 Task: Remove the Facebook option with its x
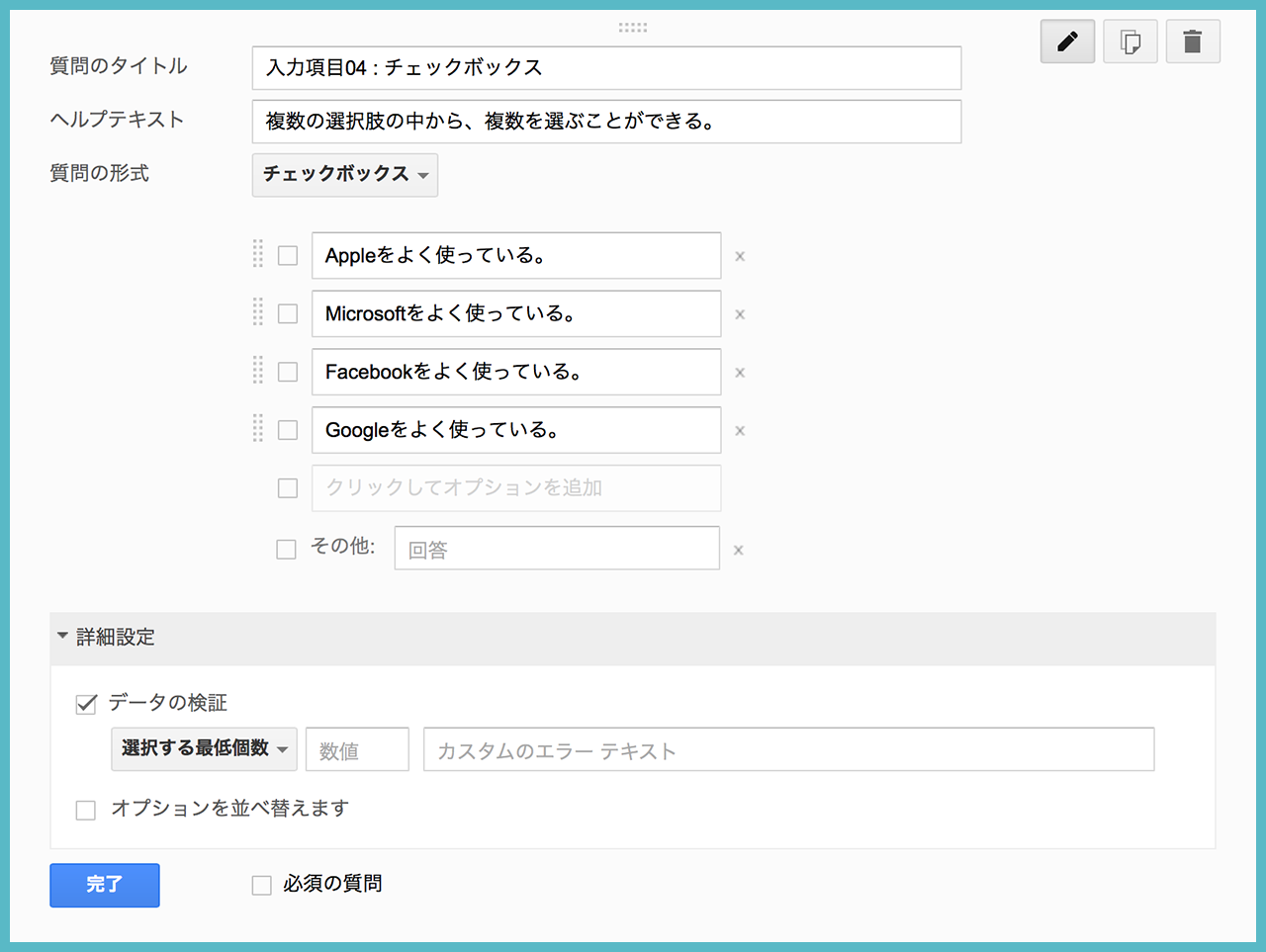coord(740,373)
